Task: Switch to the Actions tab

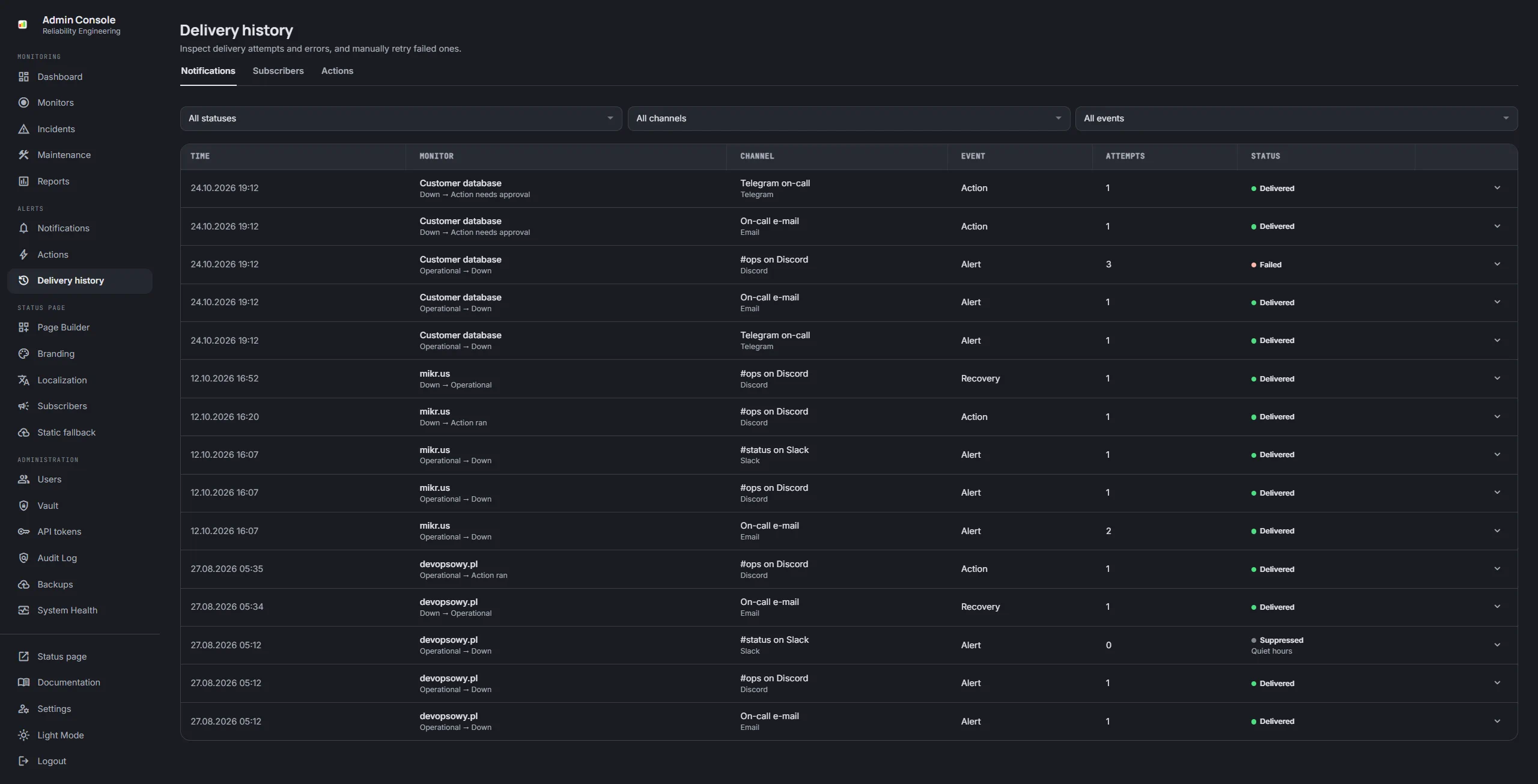Action: (337, 71)
